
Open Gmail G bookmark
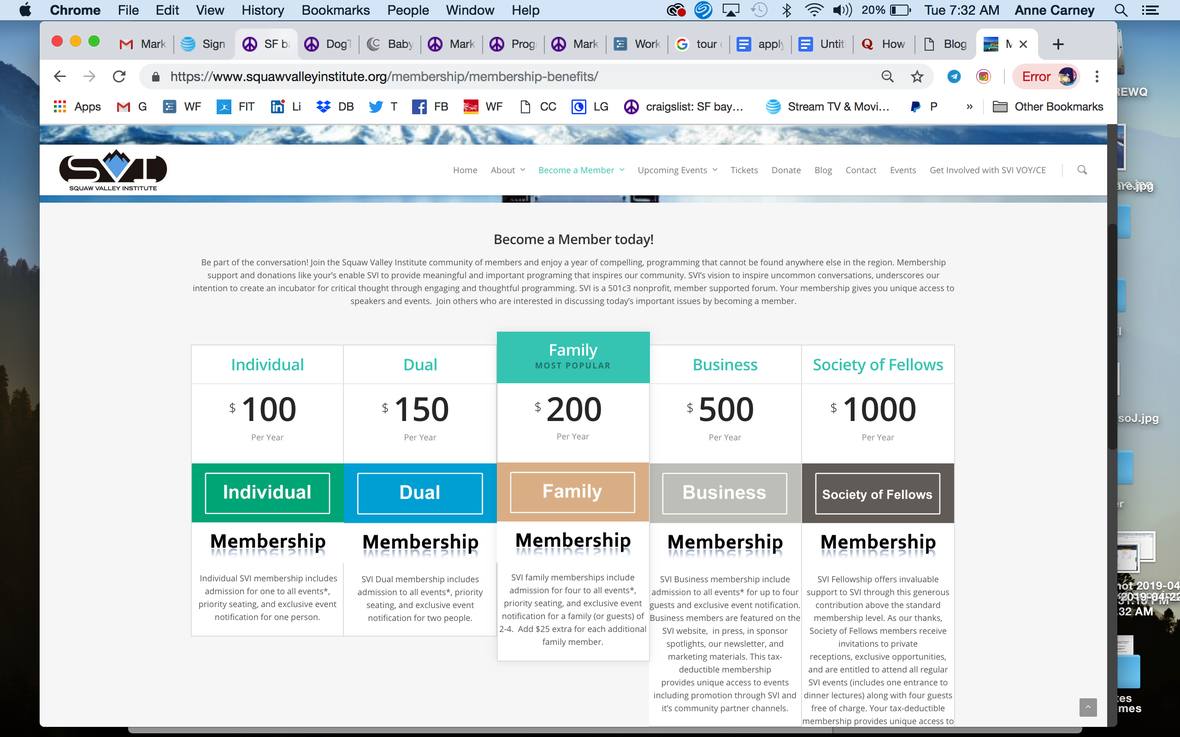point(132,106)
